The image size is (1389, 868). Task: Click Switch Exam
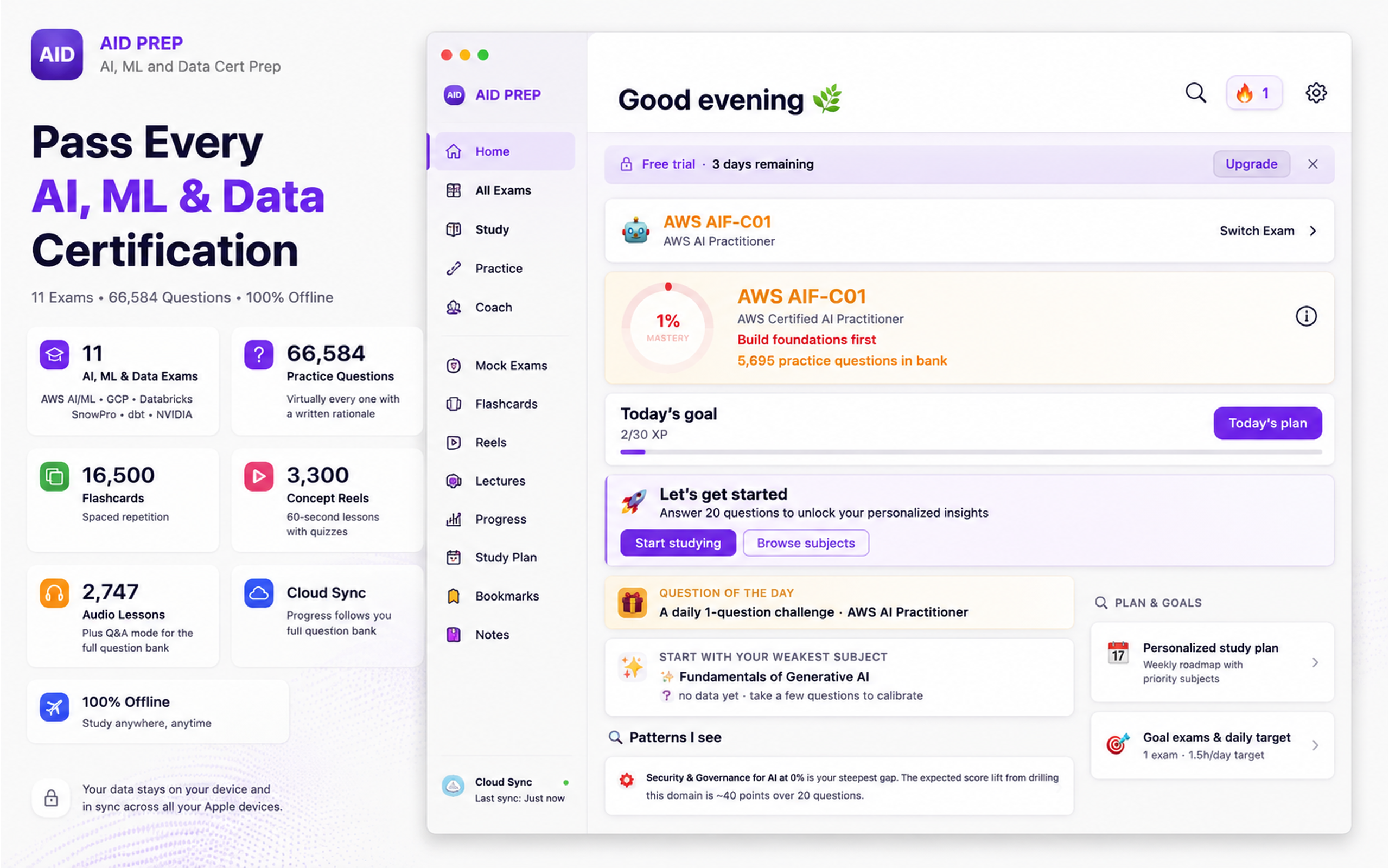click(x=1257, y=231)
